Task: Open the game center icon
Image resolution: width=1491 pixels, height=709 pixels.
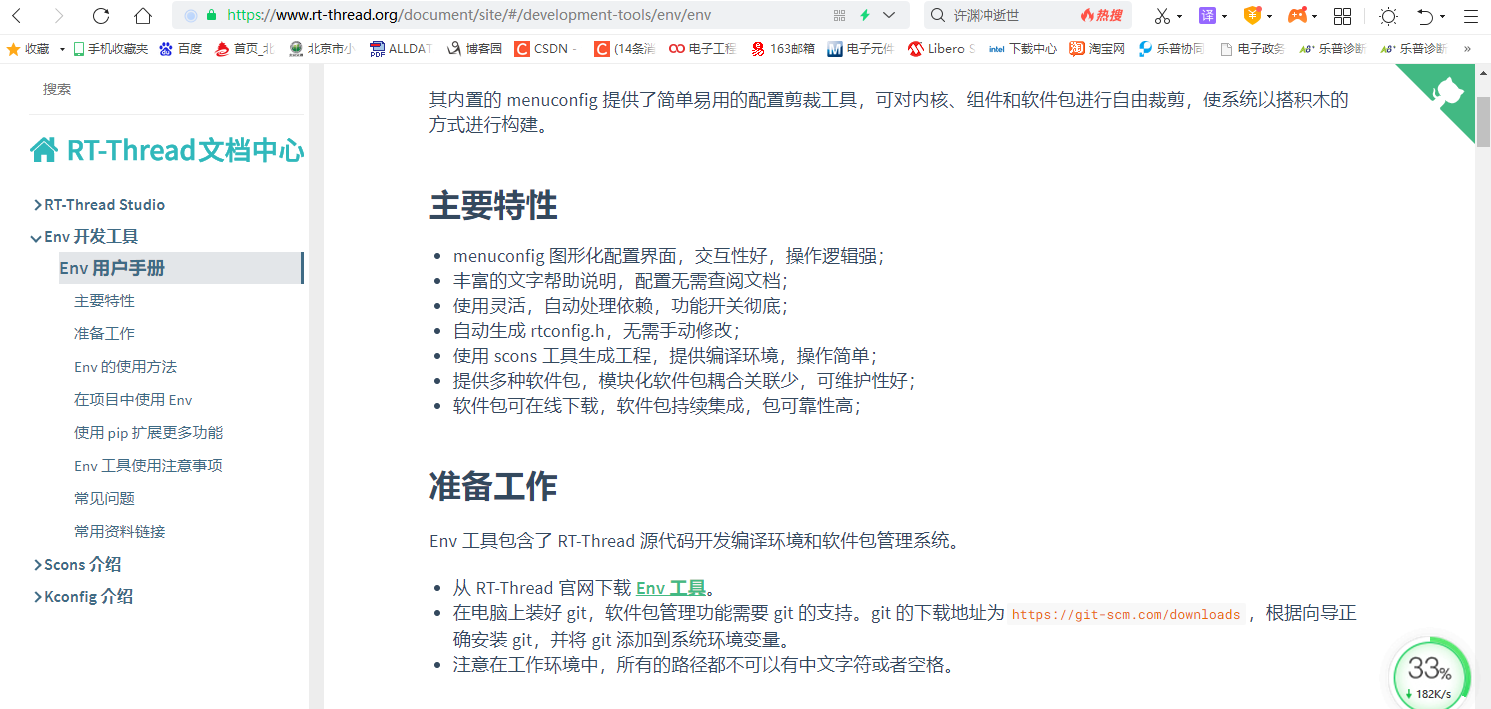Action: click(x=1297, y=16)
